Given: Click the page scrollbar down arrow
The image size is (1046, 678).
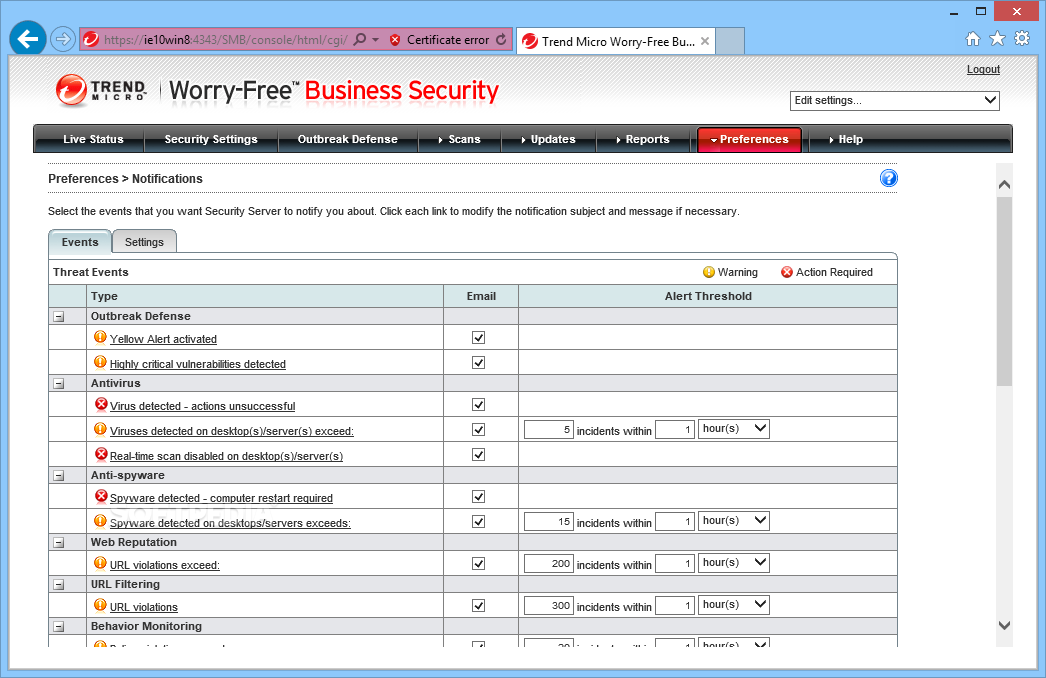Looking at the screenshot, I should [x=1004, y=625].
